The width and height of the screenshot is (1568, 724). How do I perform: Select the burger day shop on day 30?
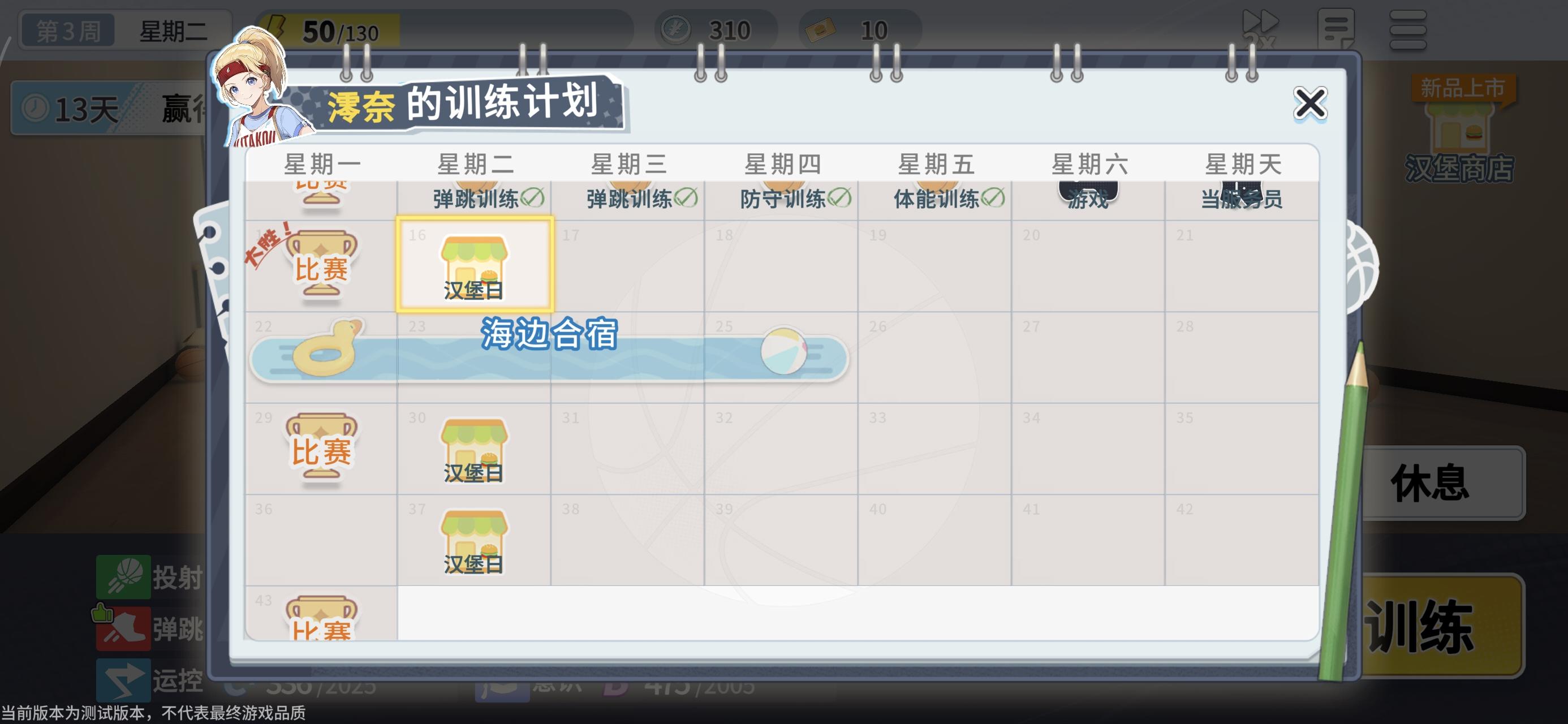474,450
